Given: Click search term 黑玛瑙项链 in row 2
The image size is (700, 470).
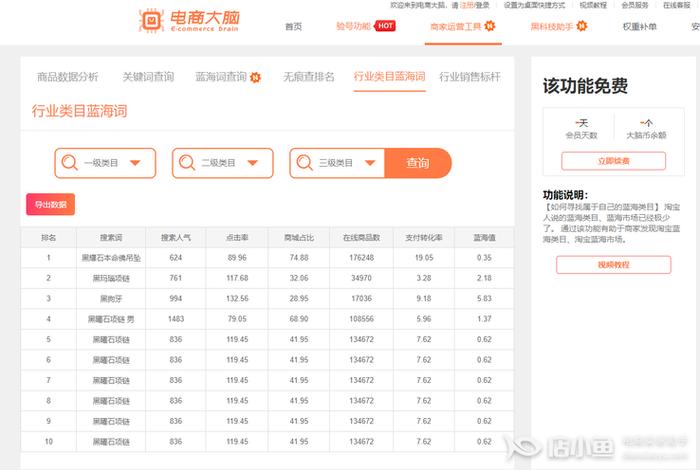Looking at the screenshot, I should [111, 279].
